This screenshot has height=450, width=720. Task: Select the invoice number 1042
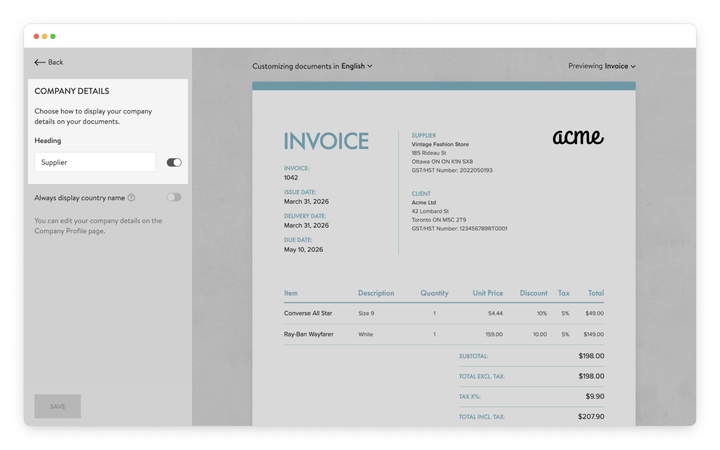[x=291, y=178]
